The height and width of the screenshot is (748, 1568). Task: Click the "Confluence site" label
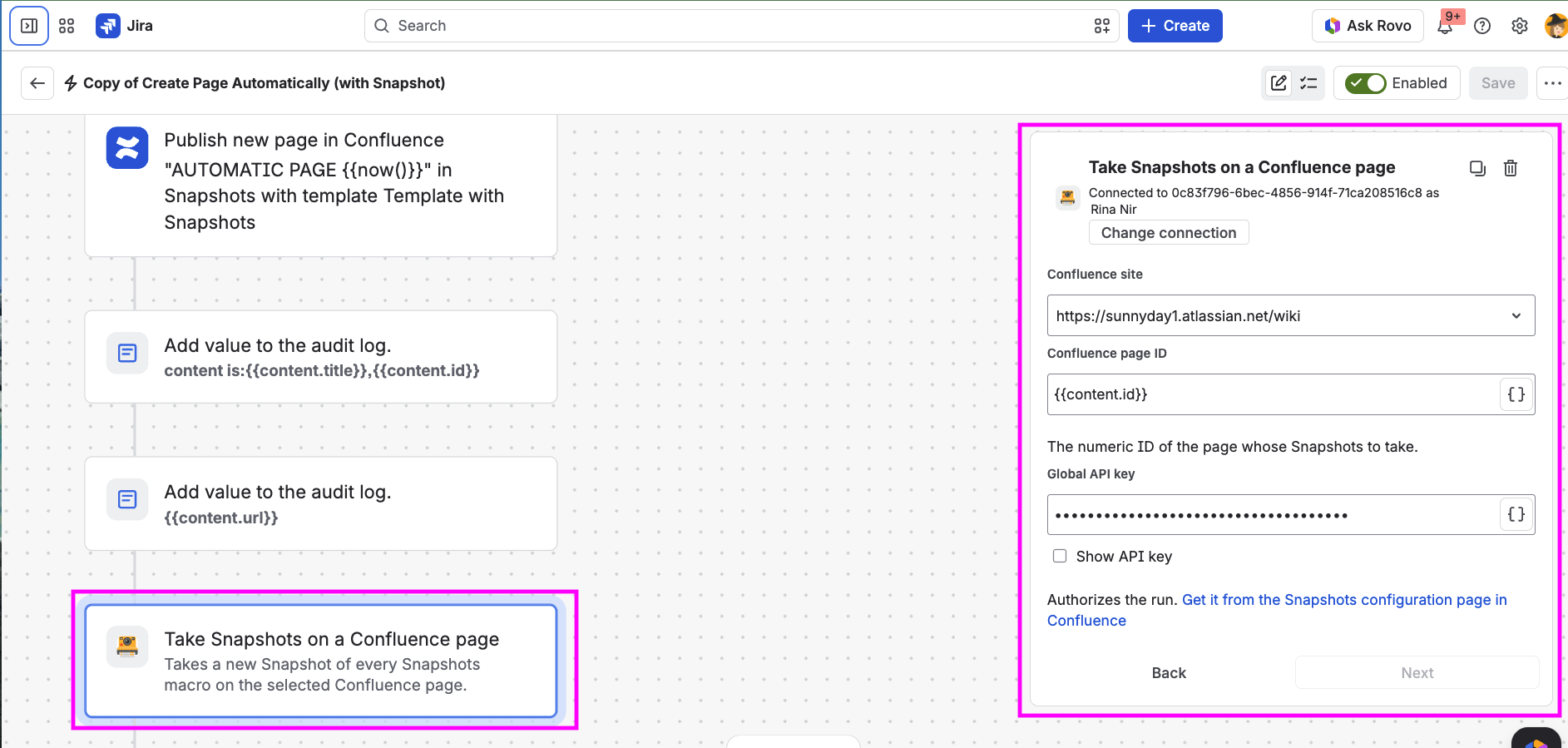(x=1095, y=275)
